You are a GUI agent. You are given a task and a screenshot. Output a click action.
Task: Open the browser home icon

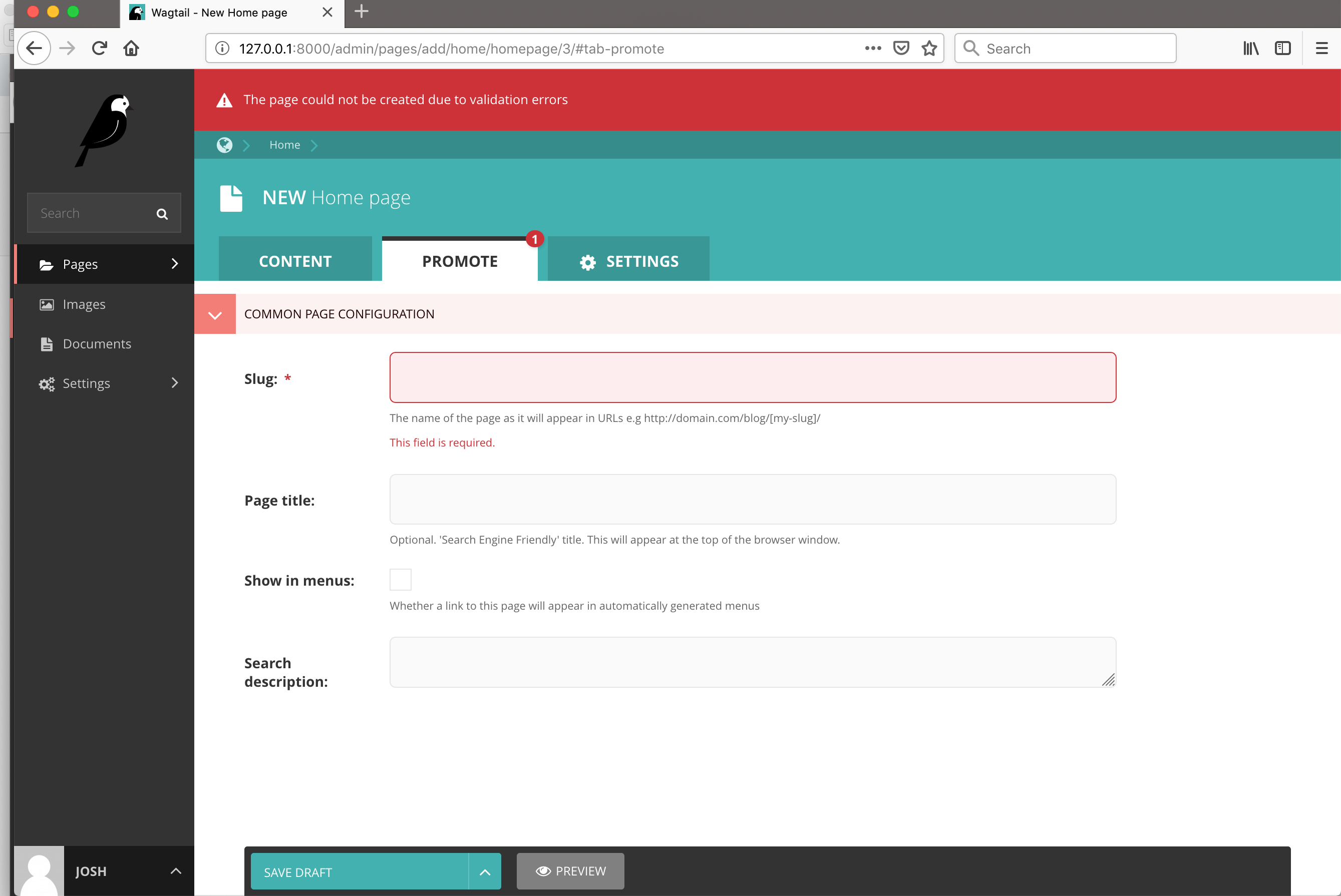131,48
